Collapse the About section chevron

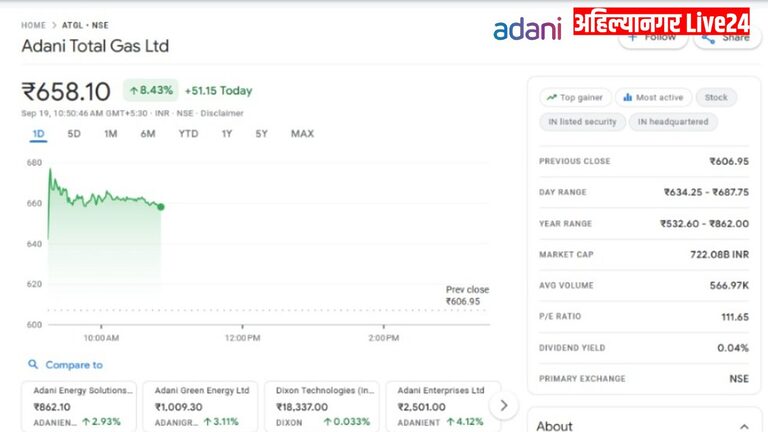coord(743,426)
